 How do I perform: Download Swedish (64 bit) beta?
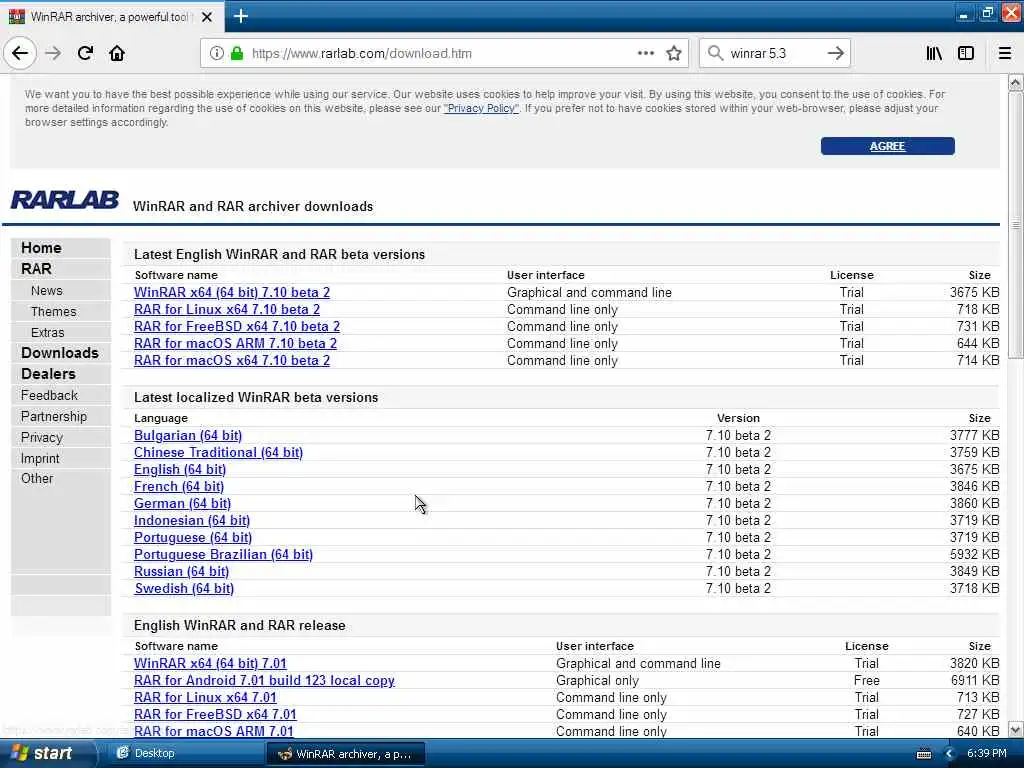click(x=184, y=588)
